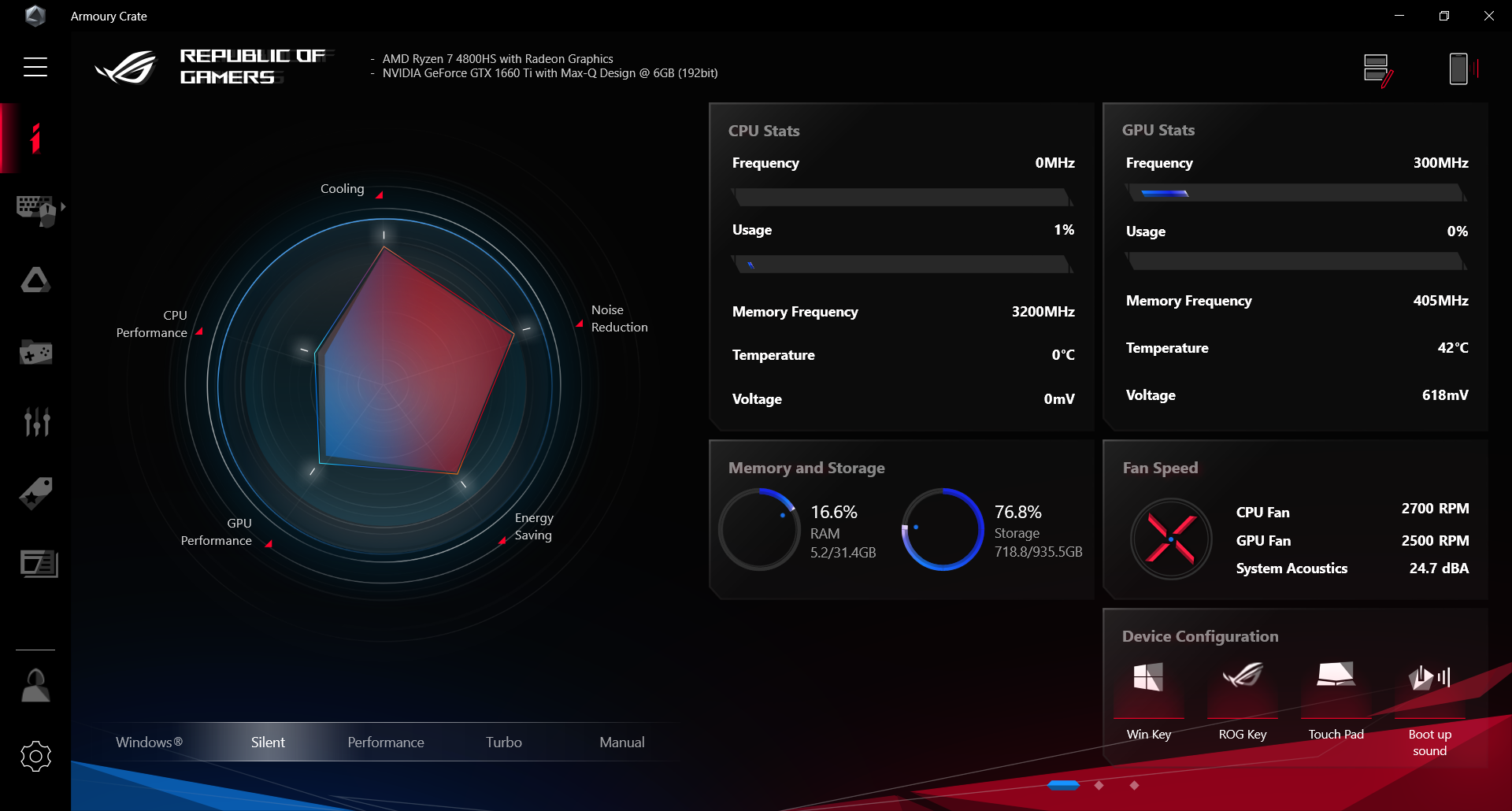Choose the Manual operating mode

coord(622,742)
